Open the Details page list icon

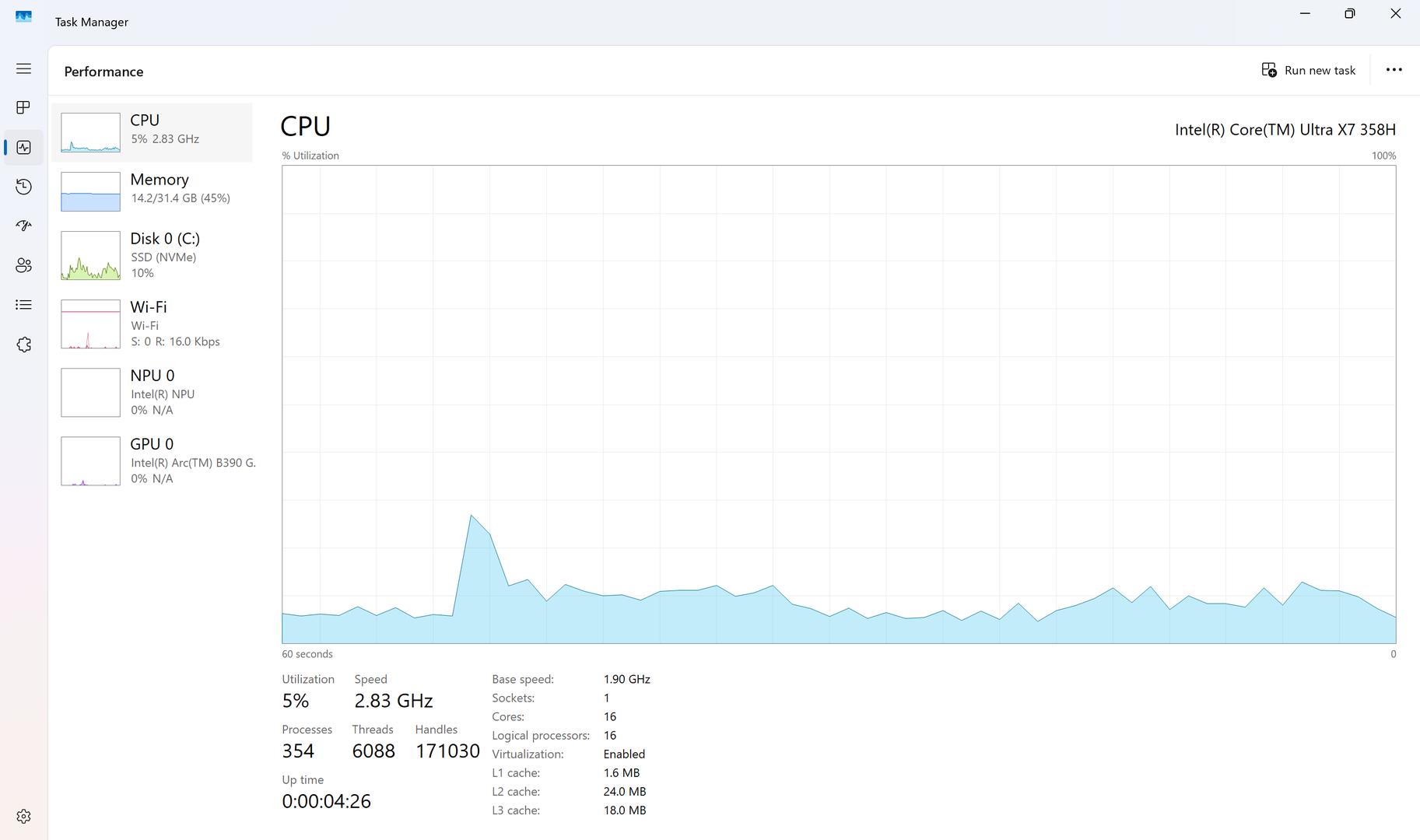tap(23, 305)
